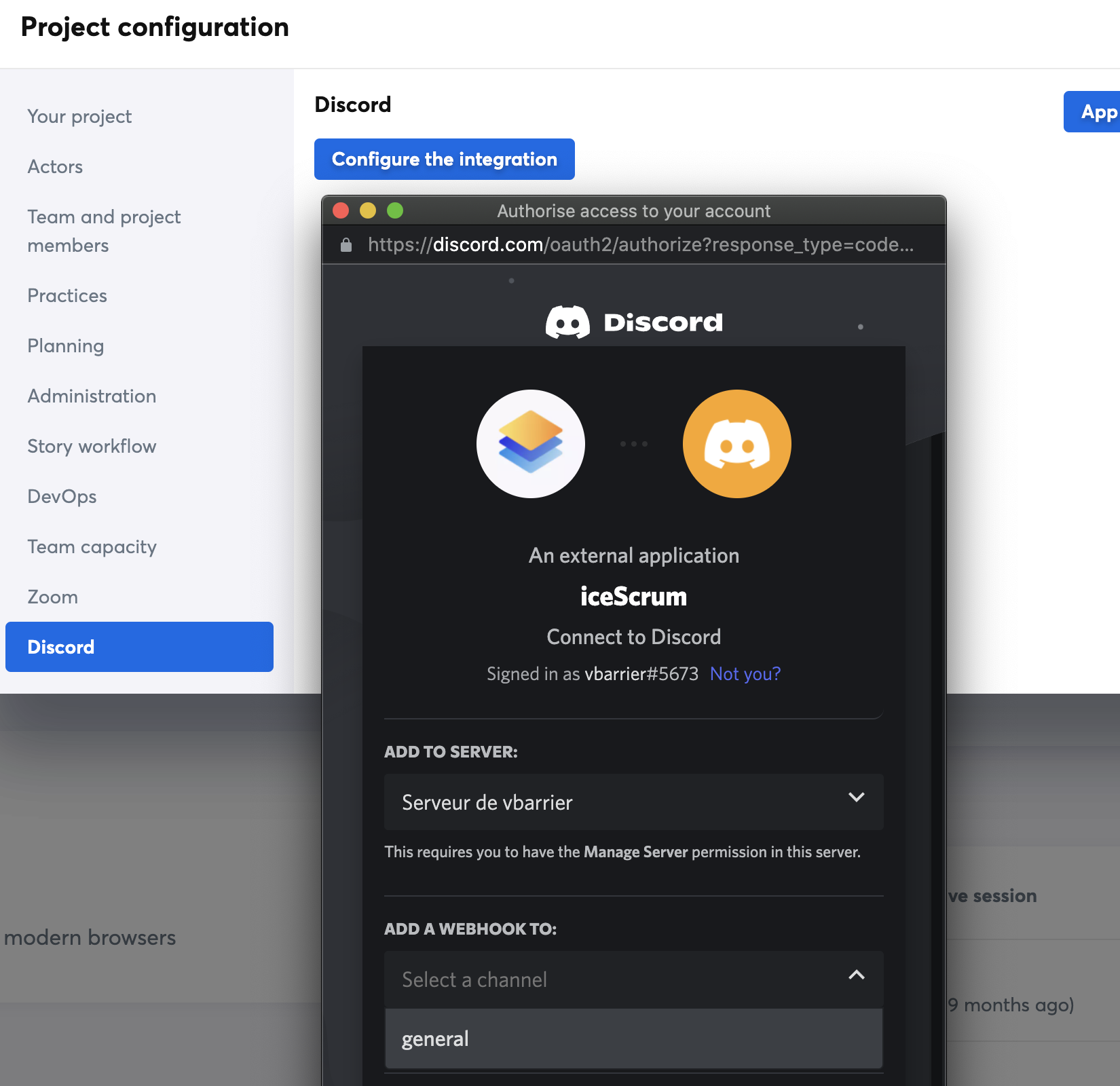Open the Story workflow section
The height and width of the screenshot is (1086, 1120).
pos(92,446)
